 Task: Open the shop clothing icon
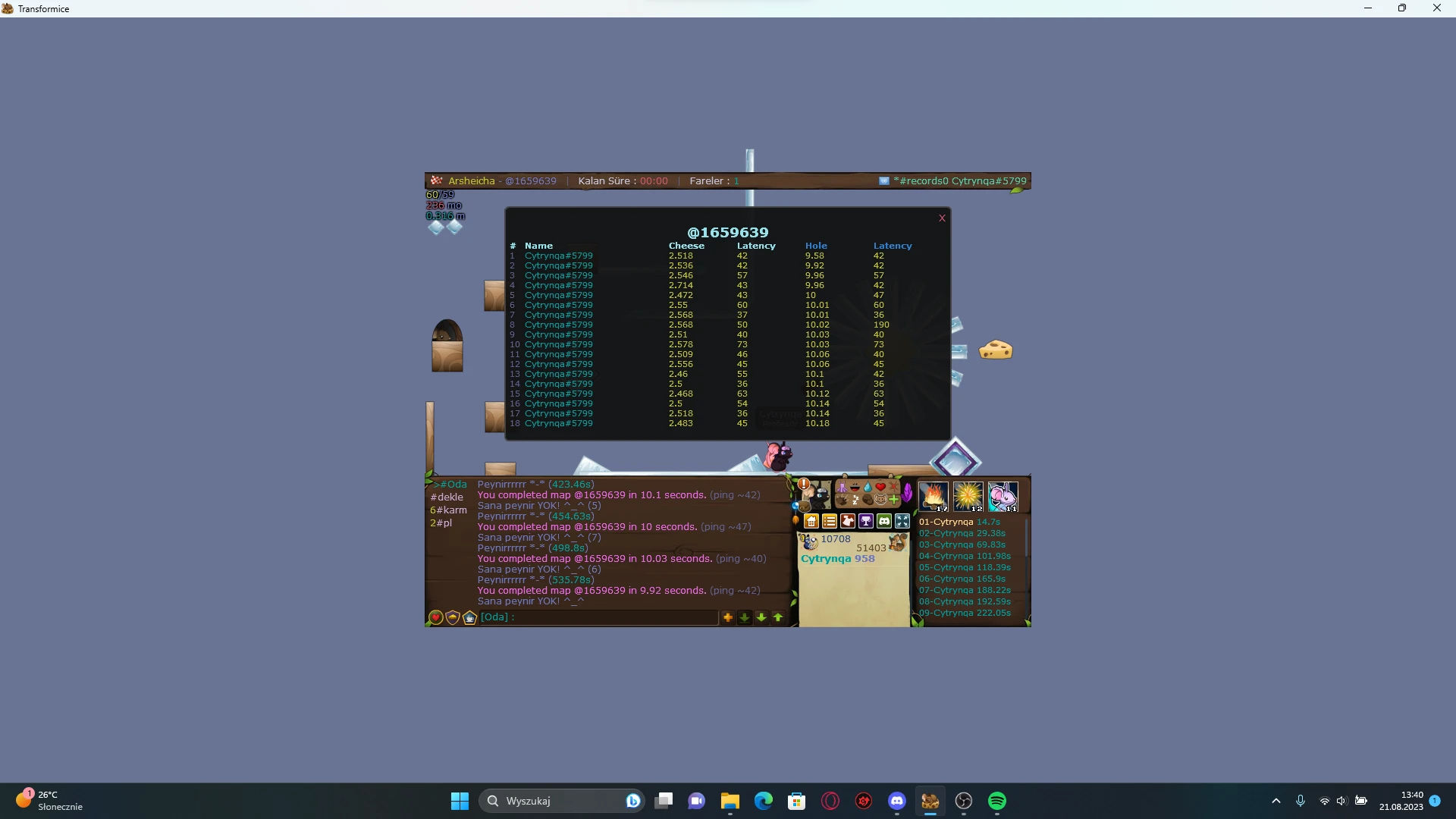click(x=848, y=521)
